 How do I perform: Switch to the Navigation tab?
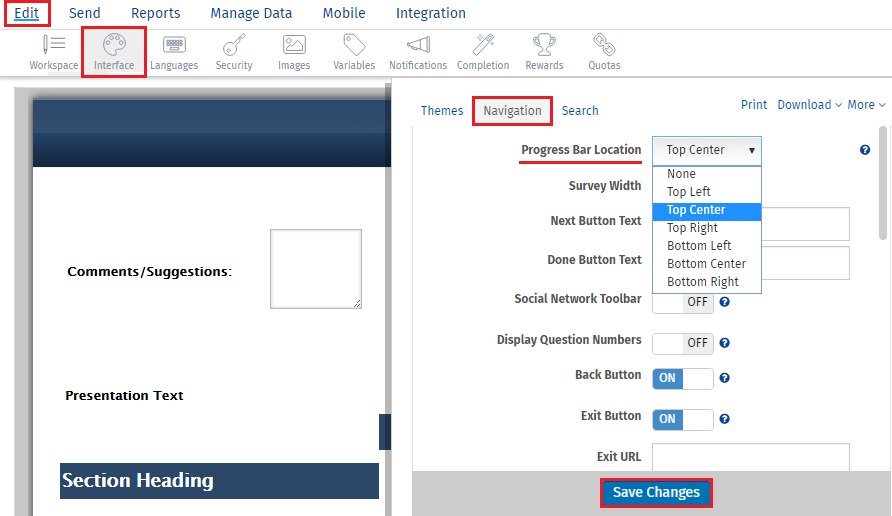pyautogui.click(x=513, y=111)
